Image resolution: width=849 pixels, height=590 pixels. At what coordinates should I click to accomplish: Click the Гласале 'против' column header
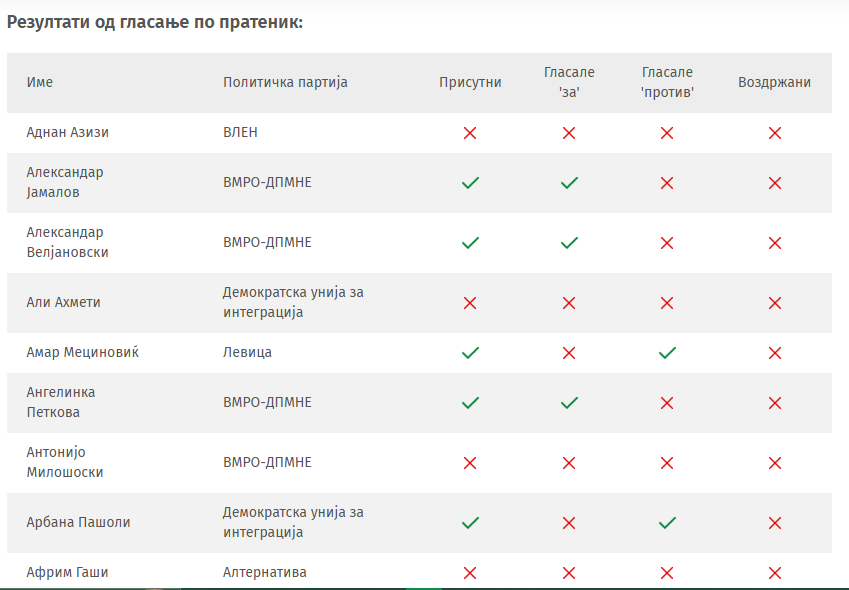click(x=667, y=82)
